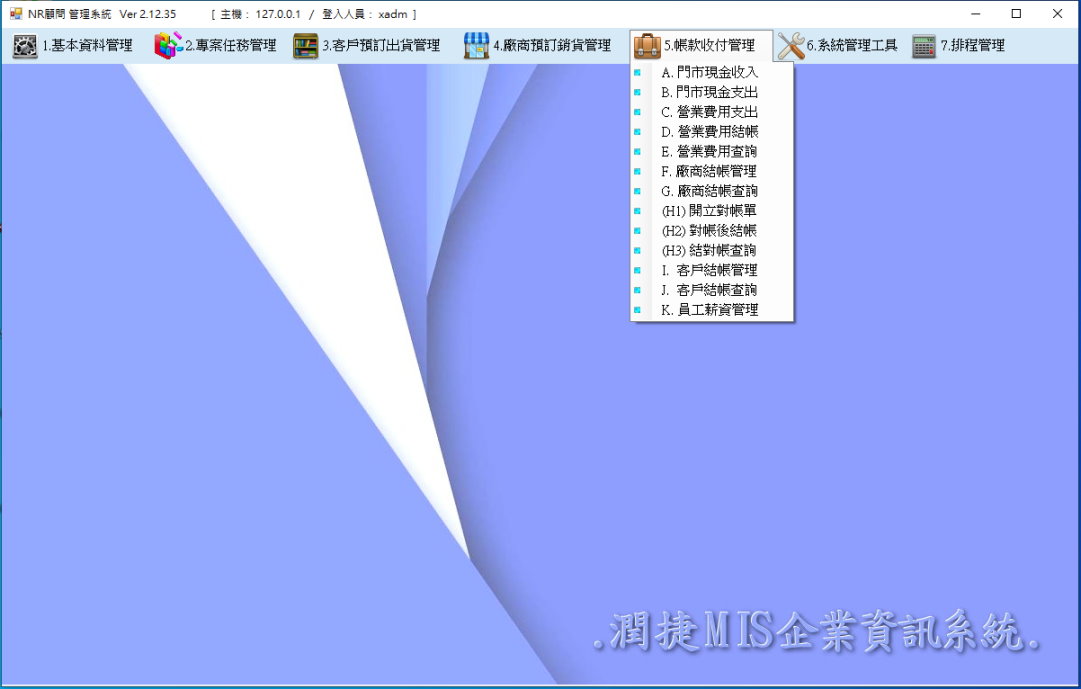
Task: Select A. 門市現金收入 from the menu
Action: 709,73
